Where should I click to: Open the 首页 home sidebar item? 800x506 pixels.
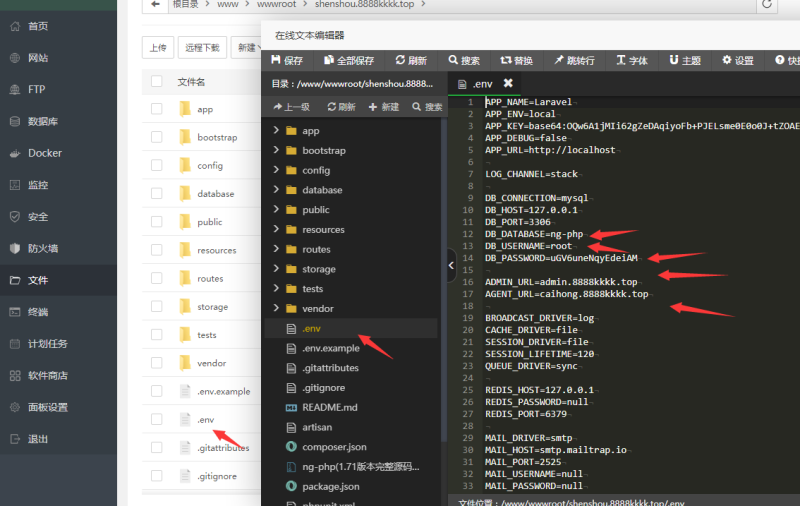pos(58,26)
